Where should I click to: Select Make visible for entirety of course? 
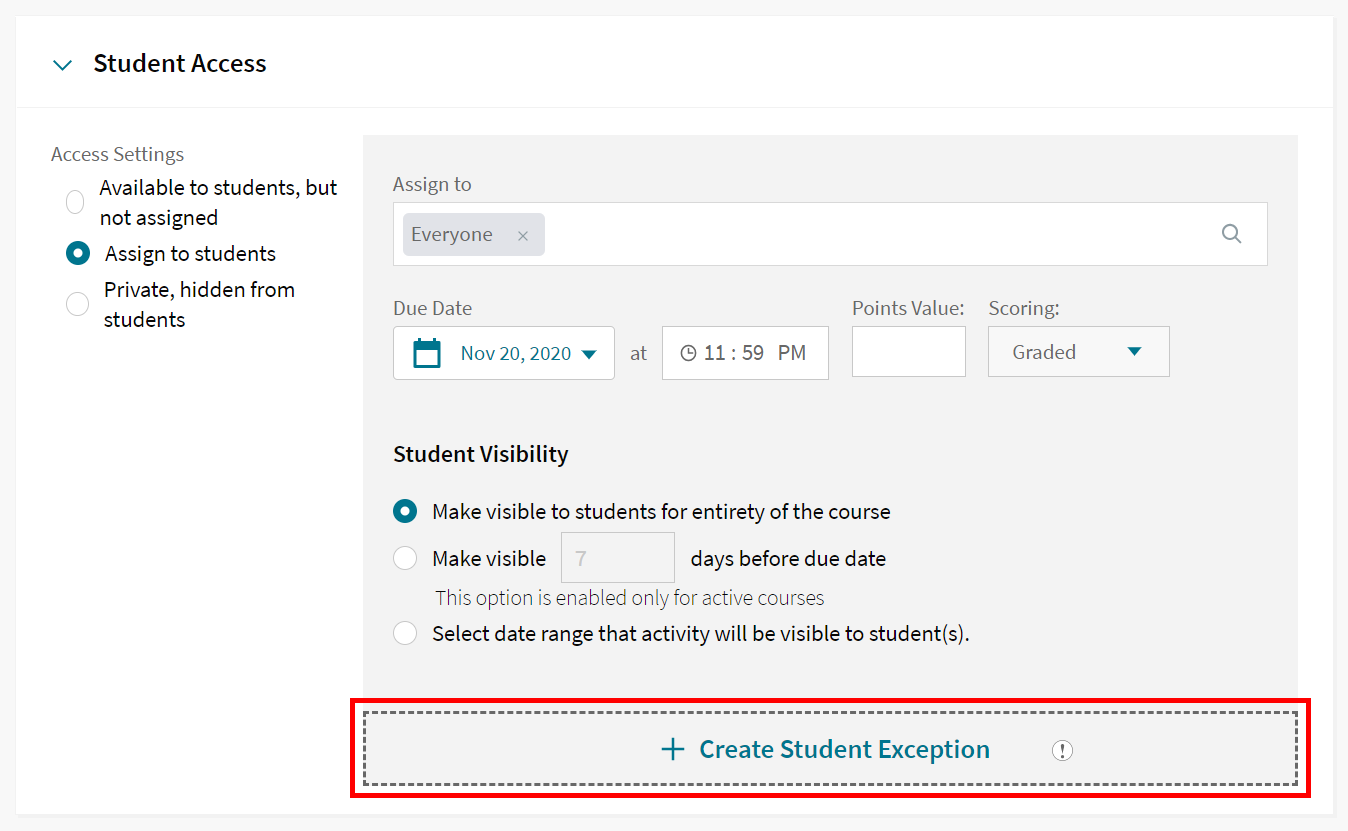(405, 511)
